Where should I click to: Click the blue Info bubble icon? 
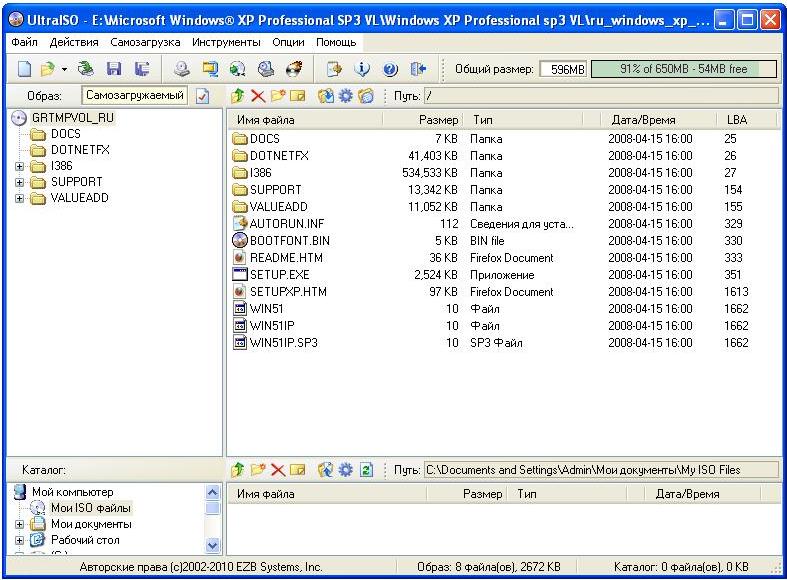click(362, 69)
